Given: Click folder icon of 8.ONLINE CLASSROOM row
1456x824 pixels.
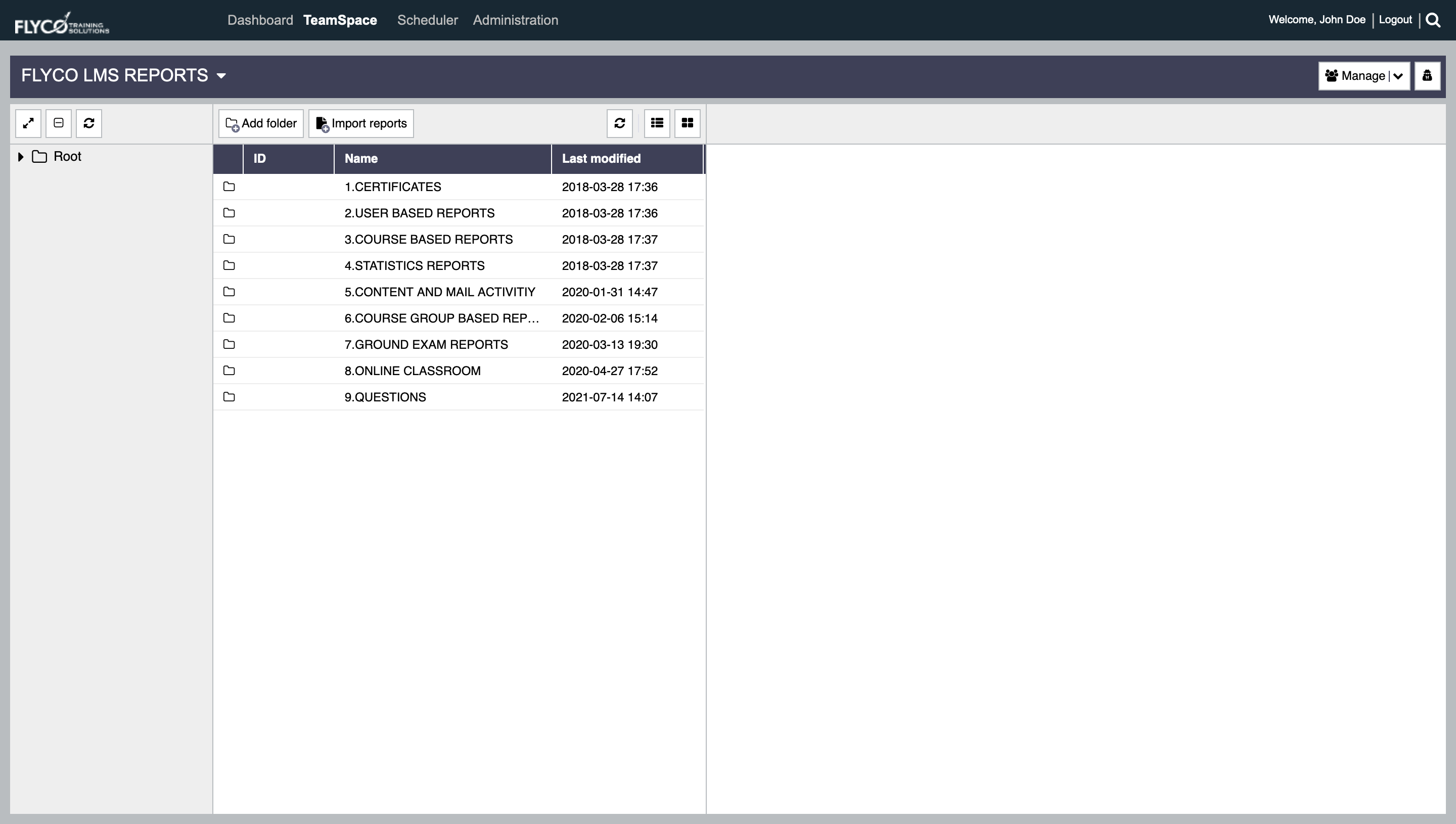Looking at the screenshot, I should (229, 371).
